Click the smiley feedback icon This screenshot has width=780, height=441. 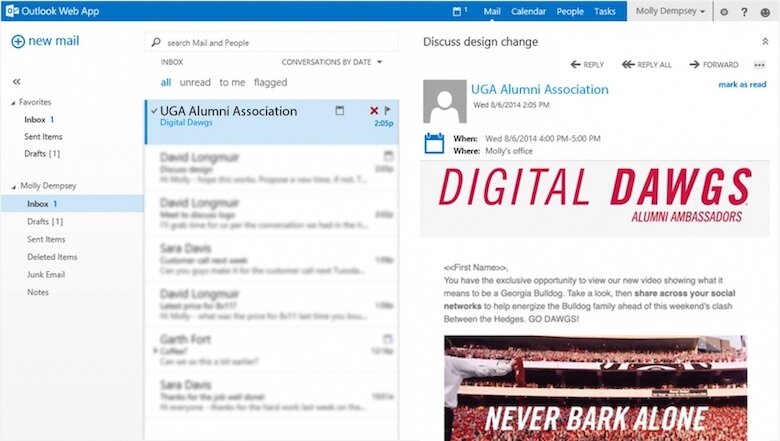tap(765, 12)
